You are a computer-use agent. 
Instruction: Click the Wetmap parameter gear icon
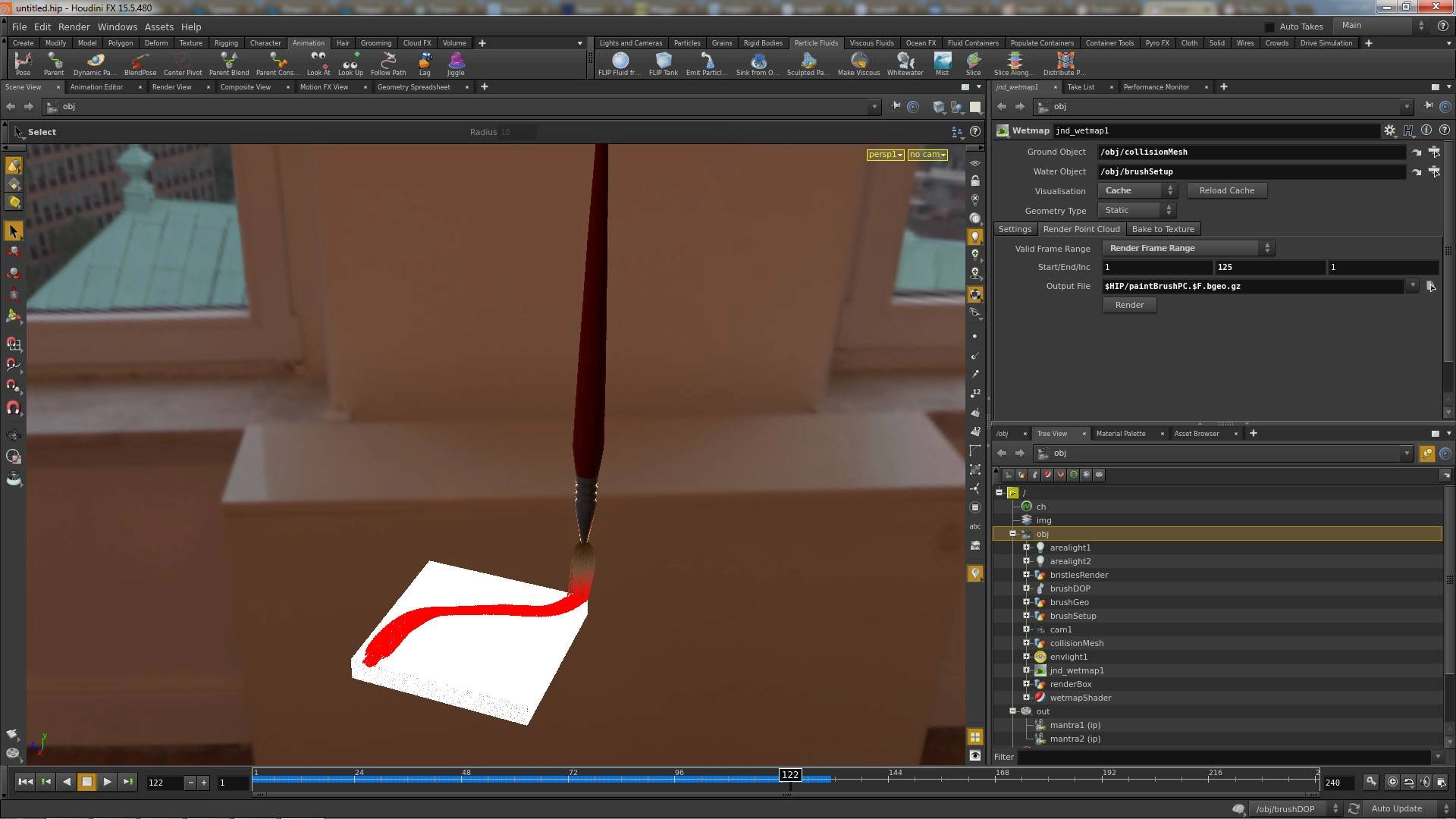pyautogui.click(x=1389, y=130)
